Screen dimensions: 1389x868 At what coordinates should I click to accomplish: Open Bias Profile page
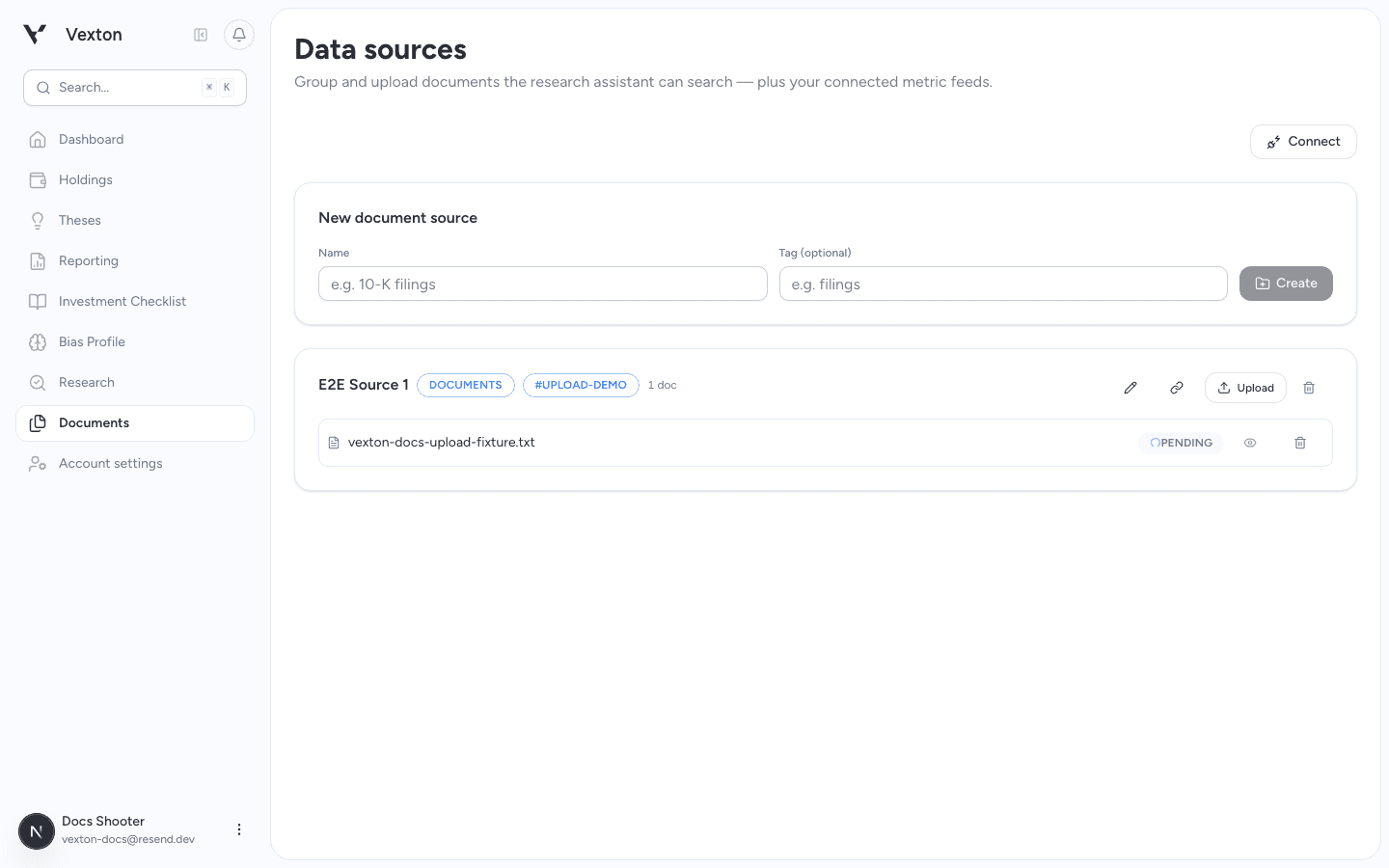click(135, 342)
